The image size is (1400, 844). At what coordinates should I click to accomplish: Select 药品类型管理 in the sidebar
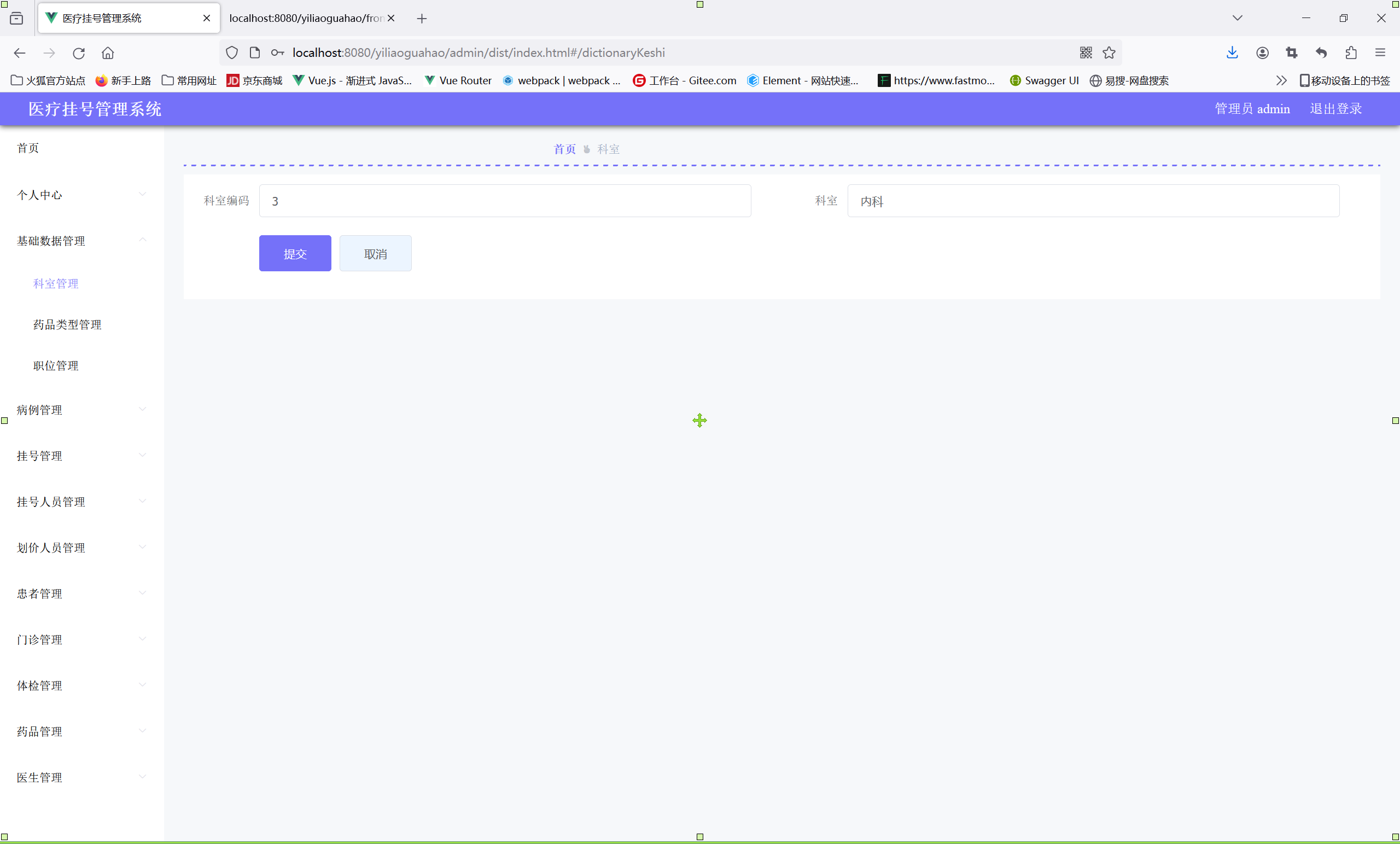pyautogui.click(x=68, y=324)
